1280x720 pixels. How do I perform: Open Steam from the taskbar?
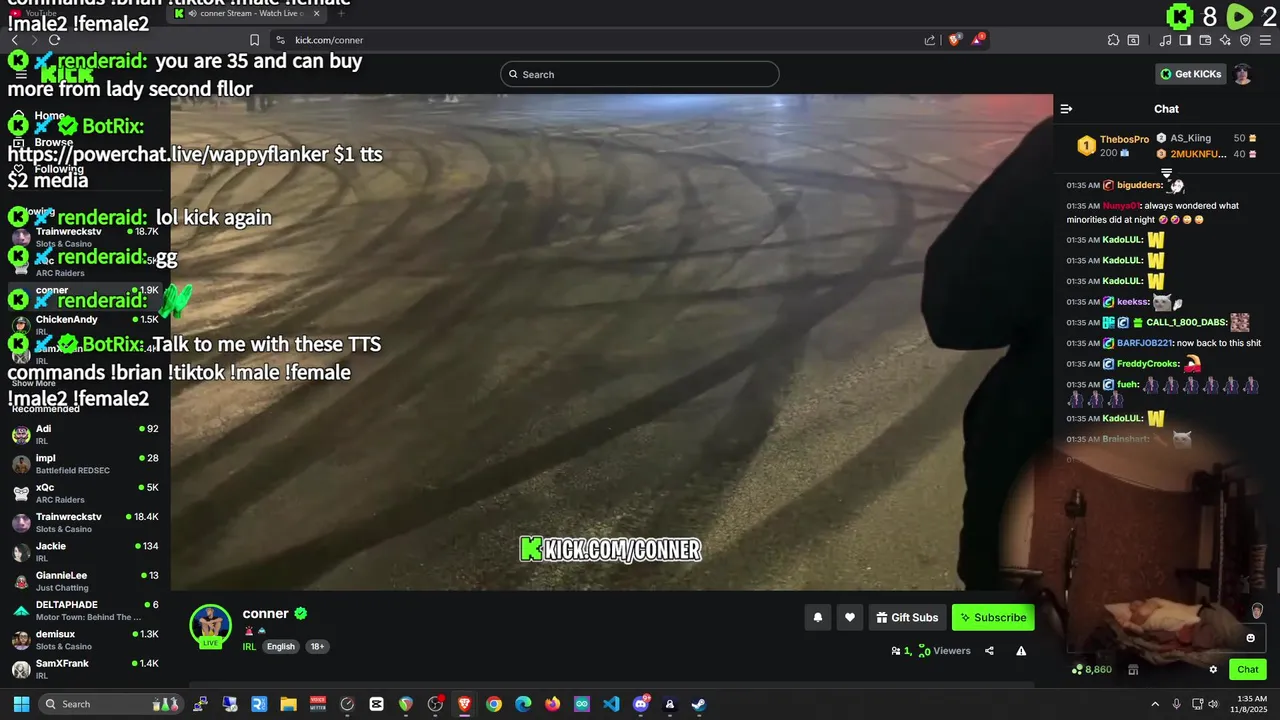point(699,704)
